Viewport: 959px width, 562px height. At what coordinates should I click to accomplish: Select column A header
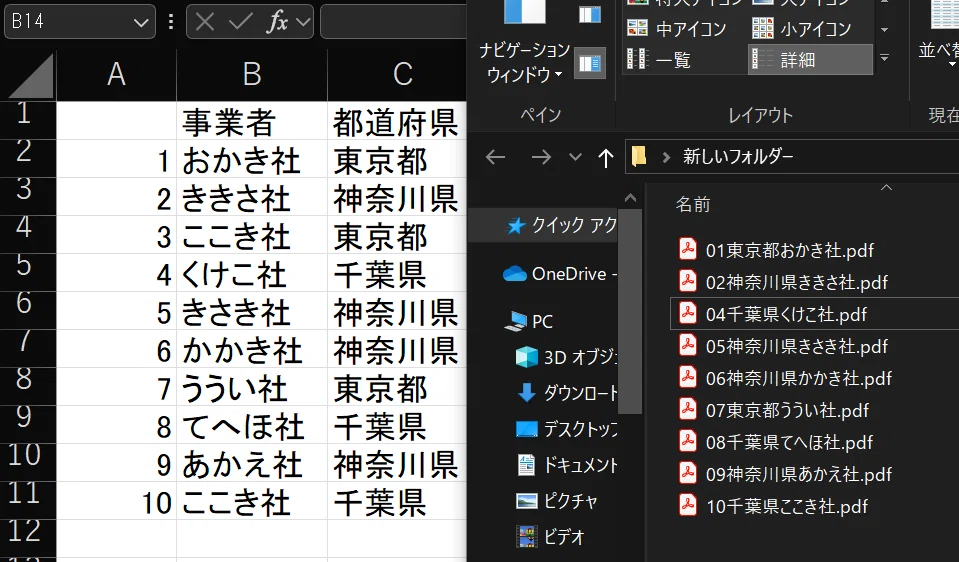[x=116, y=75]
